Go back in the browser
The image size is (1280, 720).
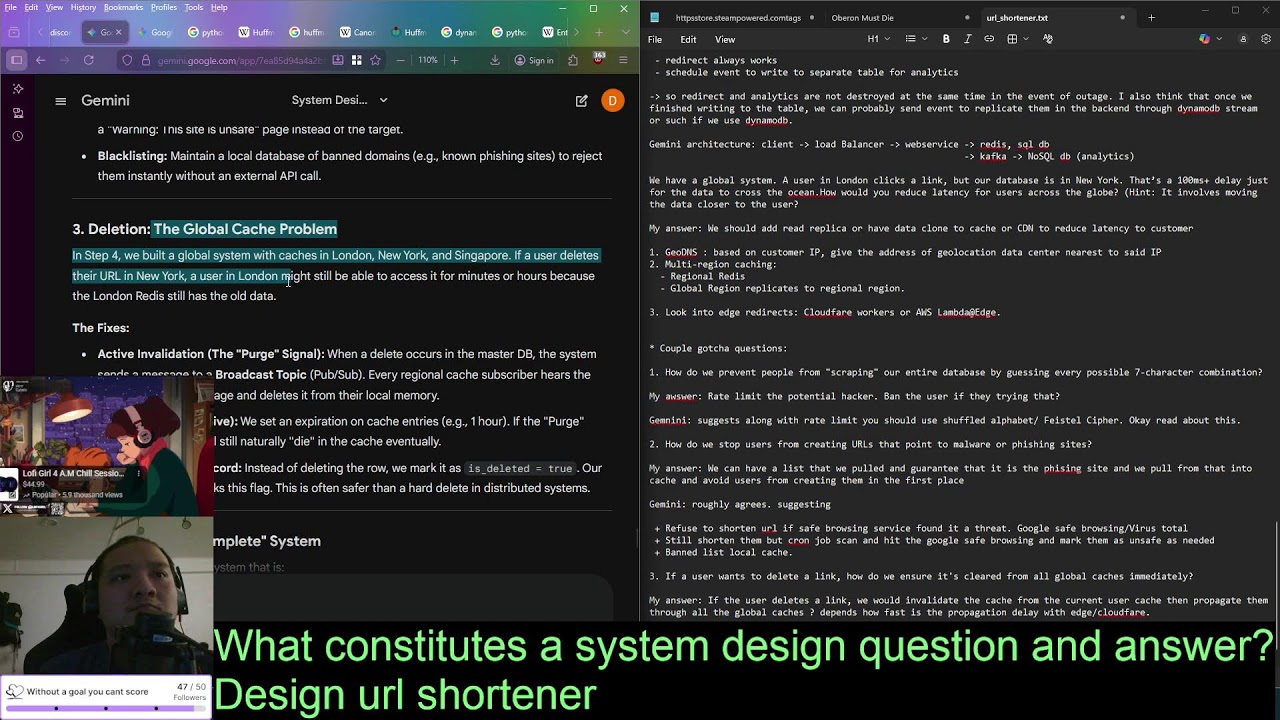pyautogui.click(x=41, y=60)
